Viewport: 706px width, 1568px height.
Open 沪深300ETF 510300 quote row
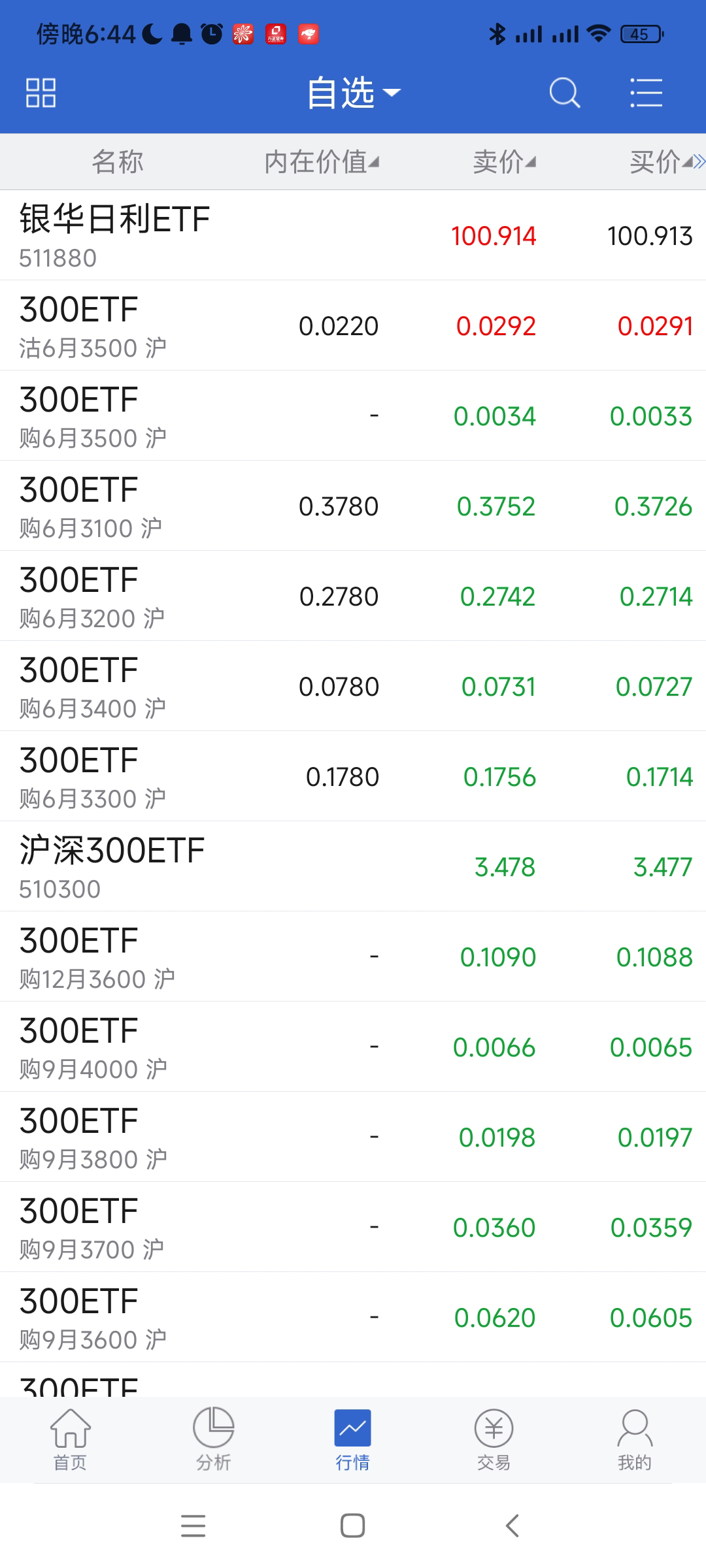click(x=353, y=866)
